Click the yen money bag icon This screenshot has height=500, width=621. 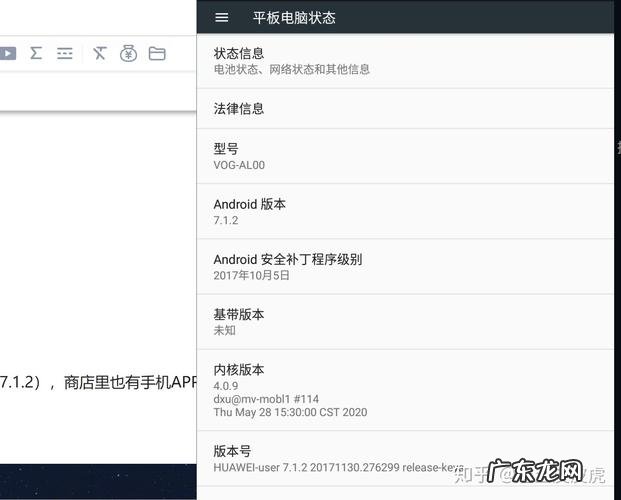click(x=128, y=54)
